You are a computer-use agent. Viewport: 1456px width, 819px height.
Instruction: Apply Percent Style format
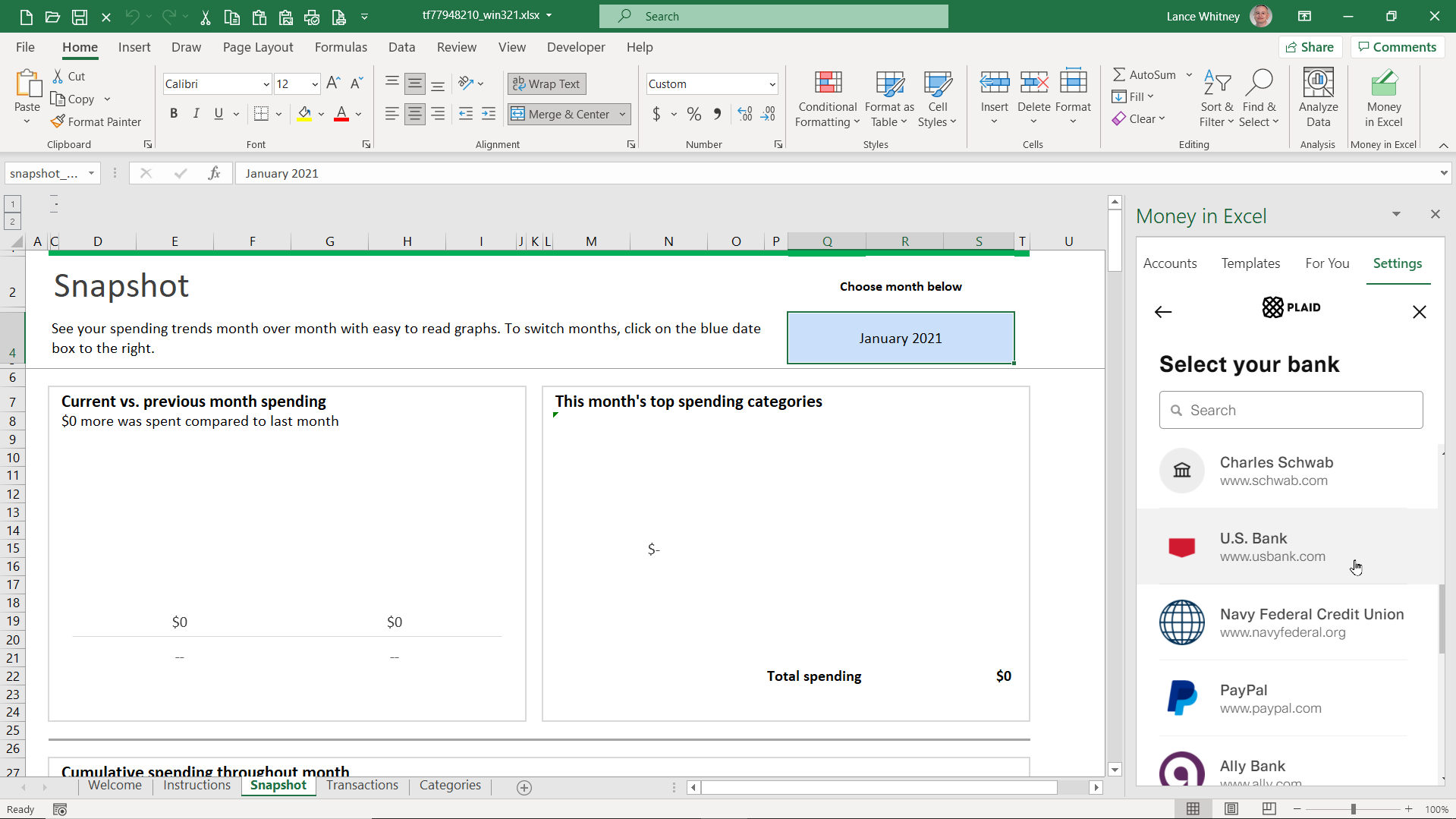point(693,114)
